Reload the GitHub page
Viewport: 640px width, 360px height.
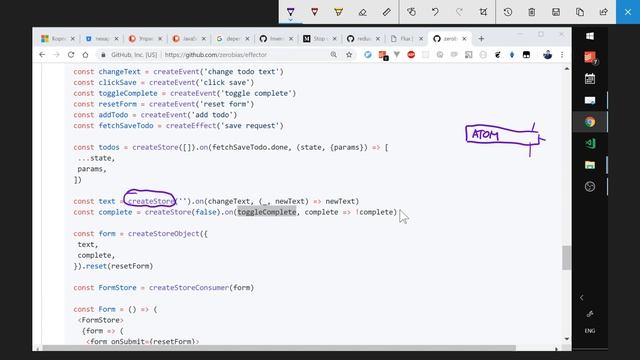tap(71, 54)
